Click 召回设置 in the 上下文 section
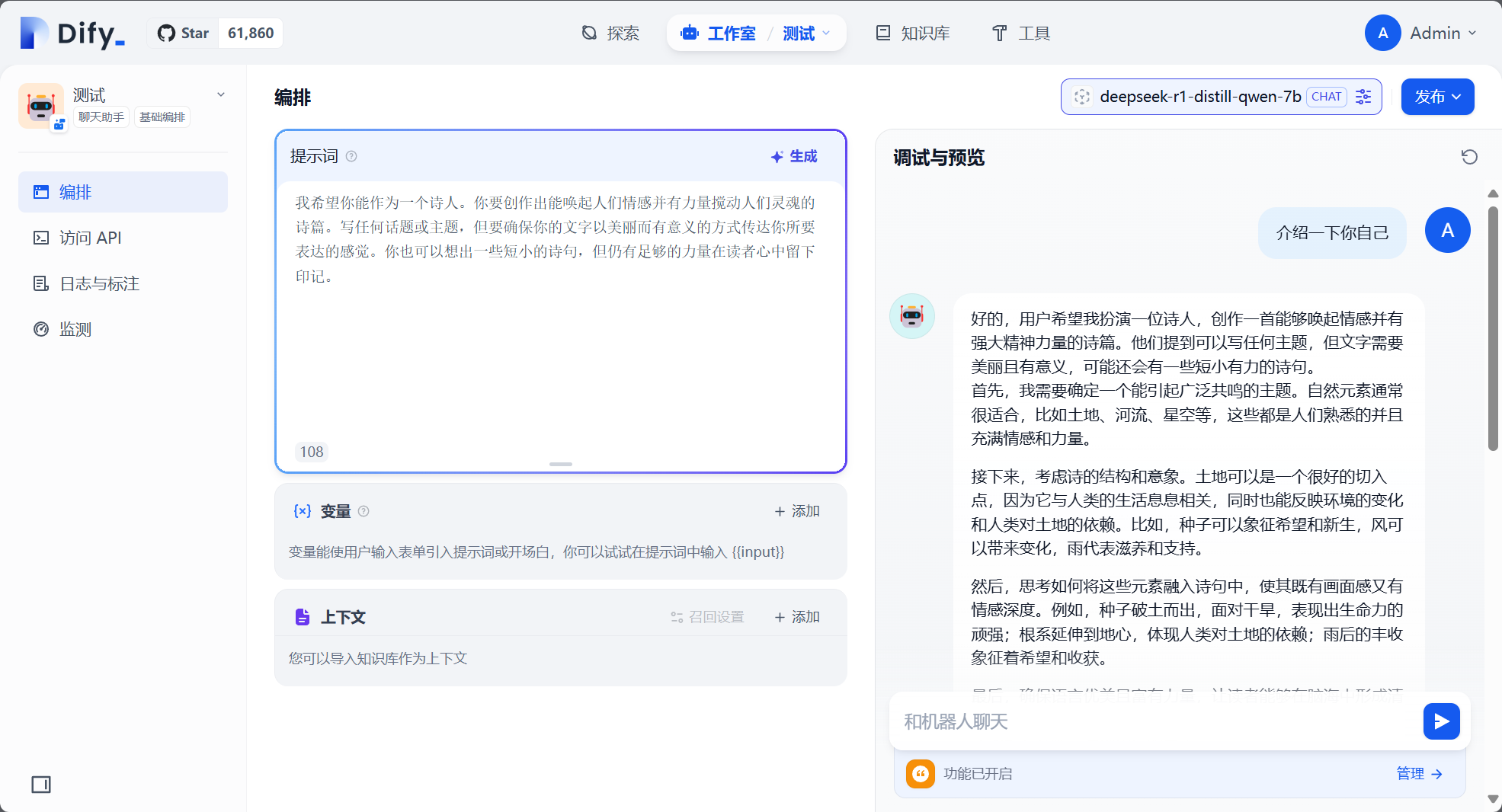The width and height of the screenshot is (1502, 812). coord(707,617)
